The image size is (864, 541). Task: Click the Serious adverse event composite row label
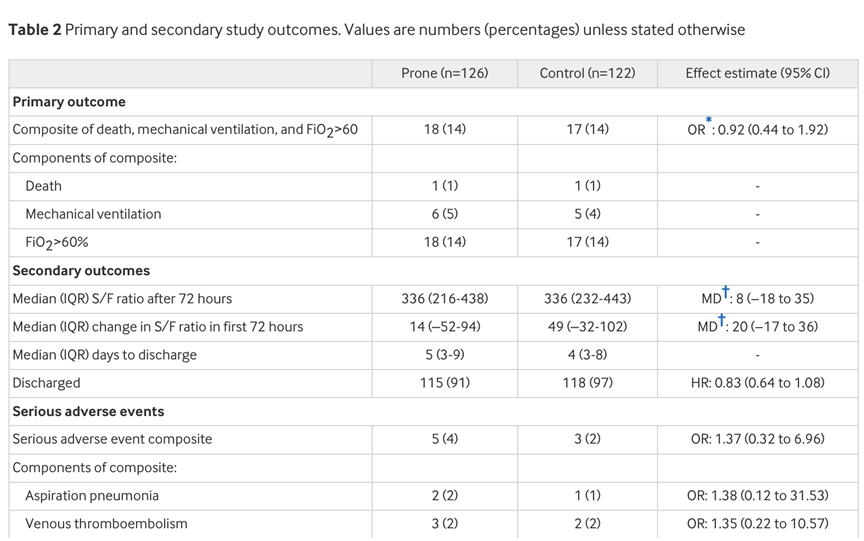click(x=112, y=439)
